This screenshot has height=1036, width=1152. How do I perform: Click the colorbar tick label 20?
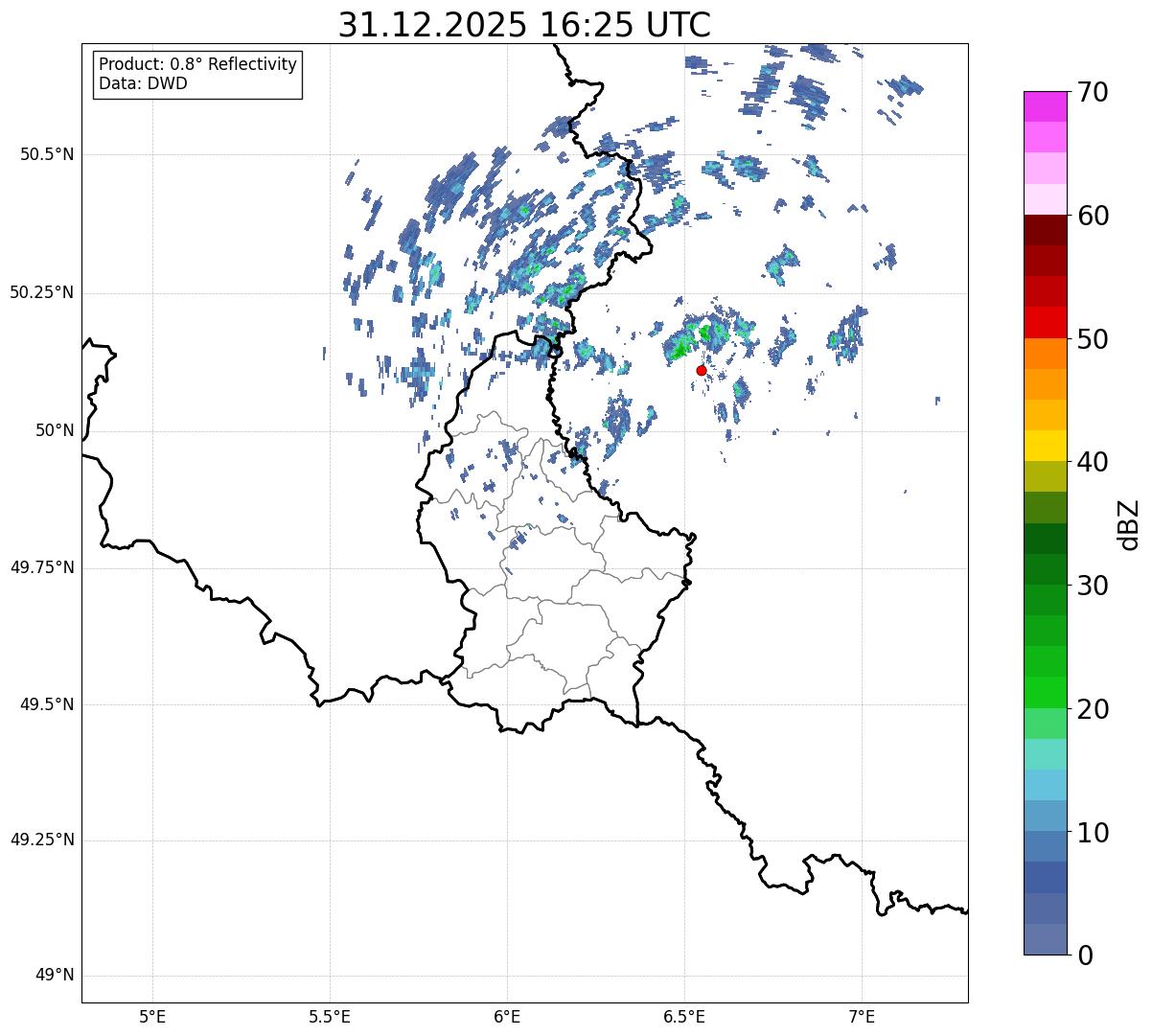pos(1094,709)
